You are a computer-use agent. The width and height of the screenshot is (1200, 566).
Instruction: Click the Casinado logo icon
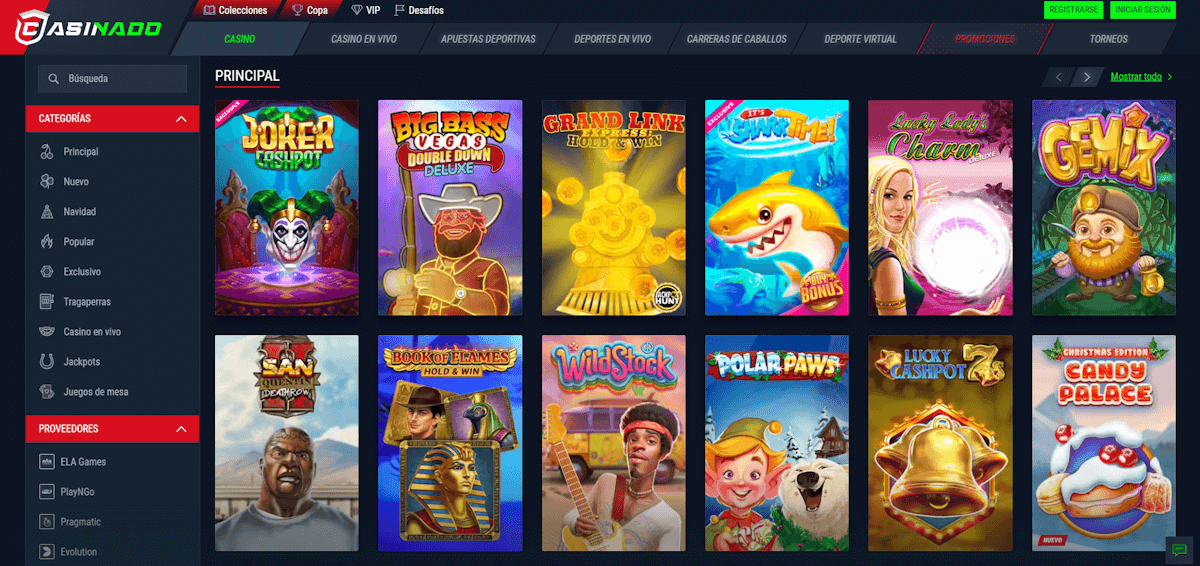click(33, 27)
